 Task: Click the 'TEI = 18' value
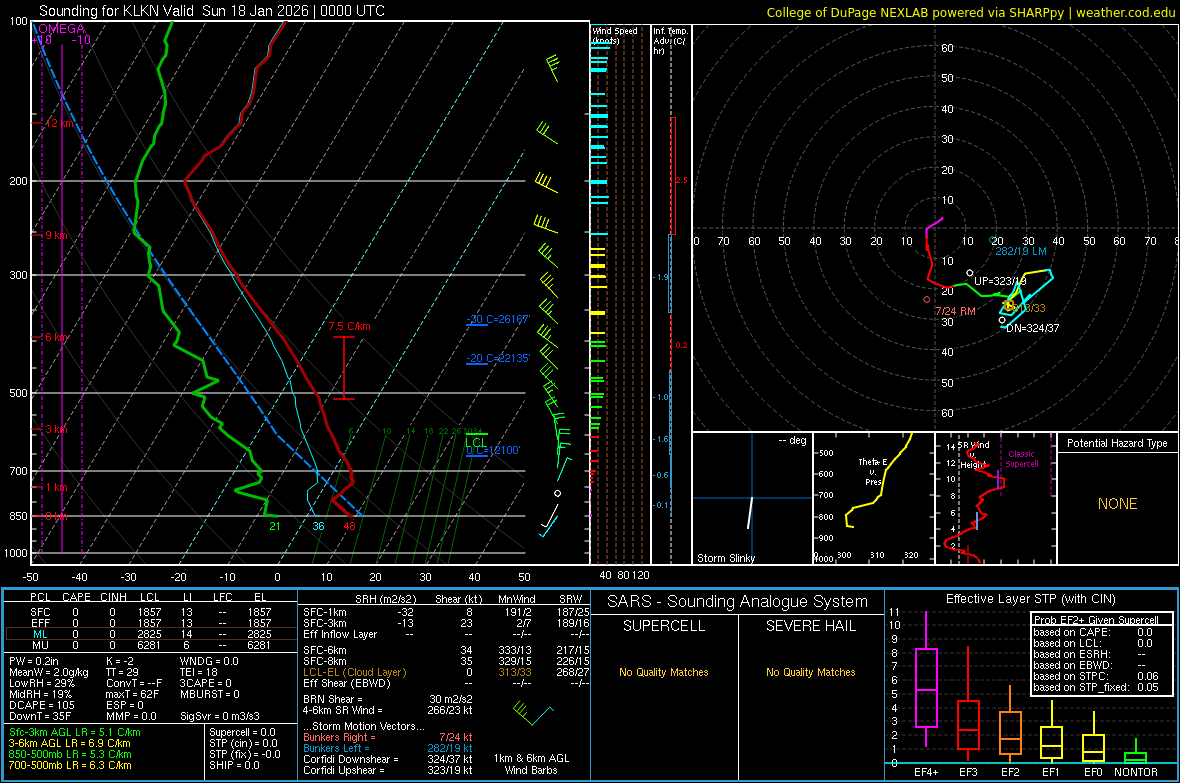199,672
